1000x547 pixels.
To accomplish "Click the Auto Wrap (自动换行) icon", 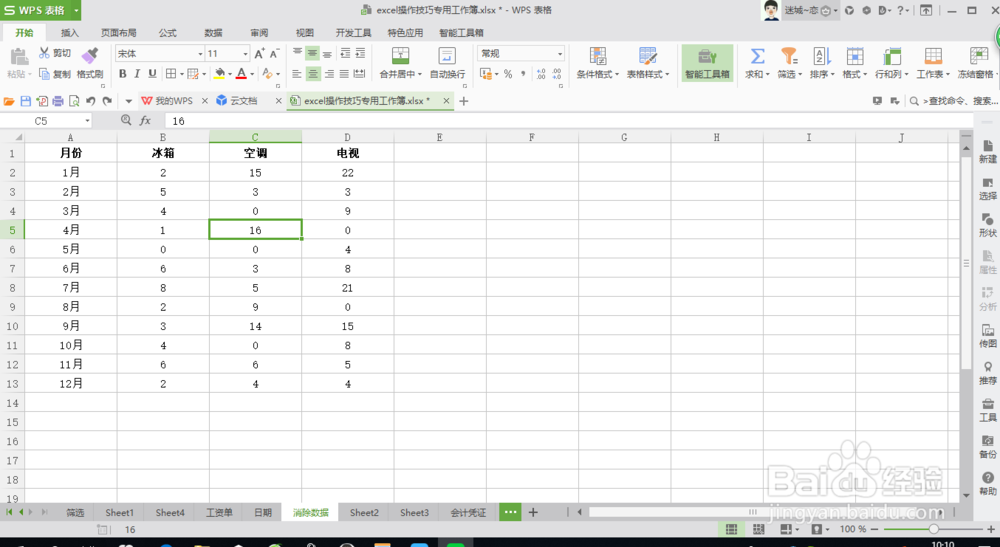I will pos(447,56).
